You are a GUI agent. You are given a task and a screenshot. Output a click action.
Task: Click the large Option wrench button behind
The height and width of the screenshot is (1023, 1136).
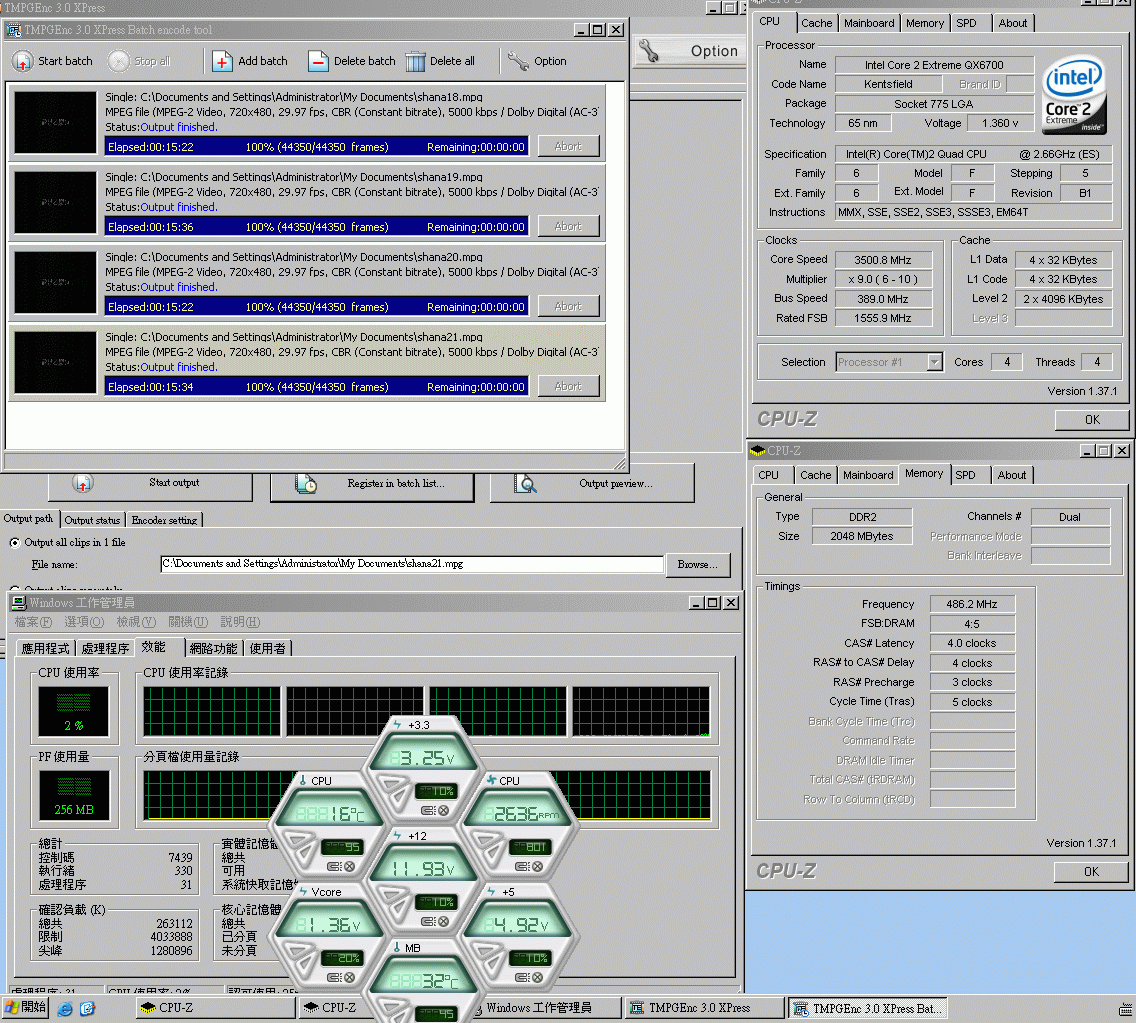tap(690, 51)
